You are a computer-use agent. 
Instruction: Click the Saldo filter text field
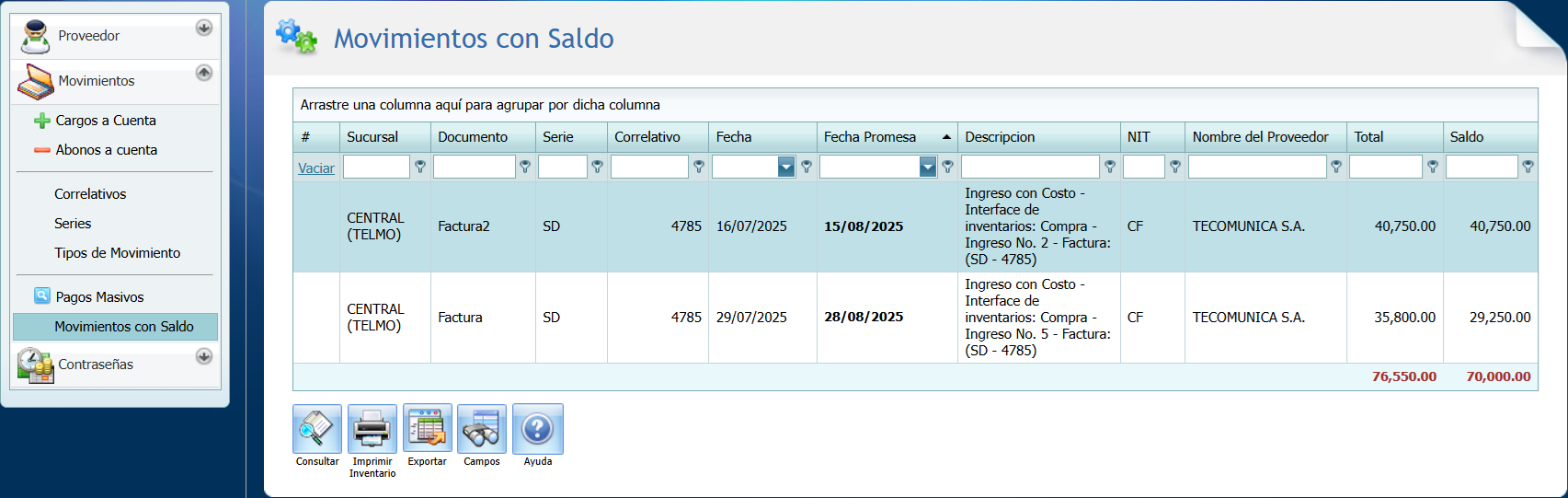coord(1482,167)
